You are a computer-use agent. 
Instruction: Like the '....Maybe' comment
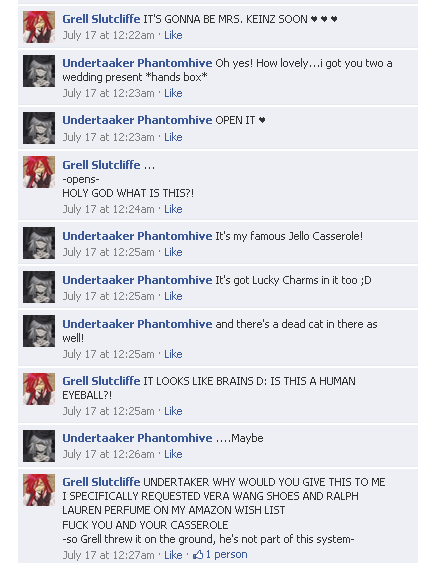click(x=173, y=454)
